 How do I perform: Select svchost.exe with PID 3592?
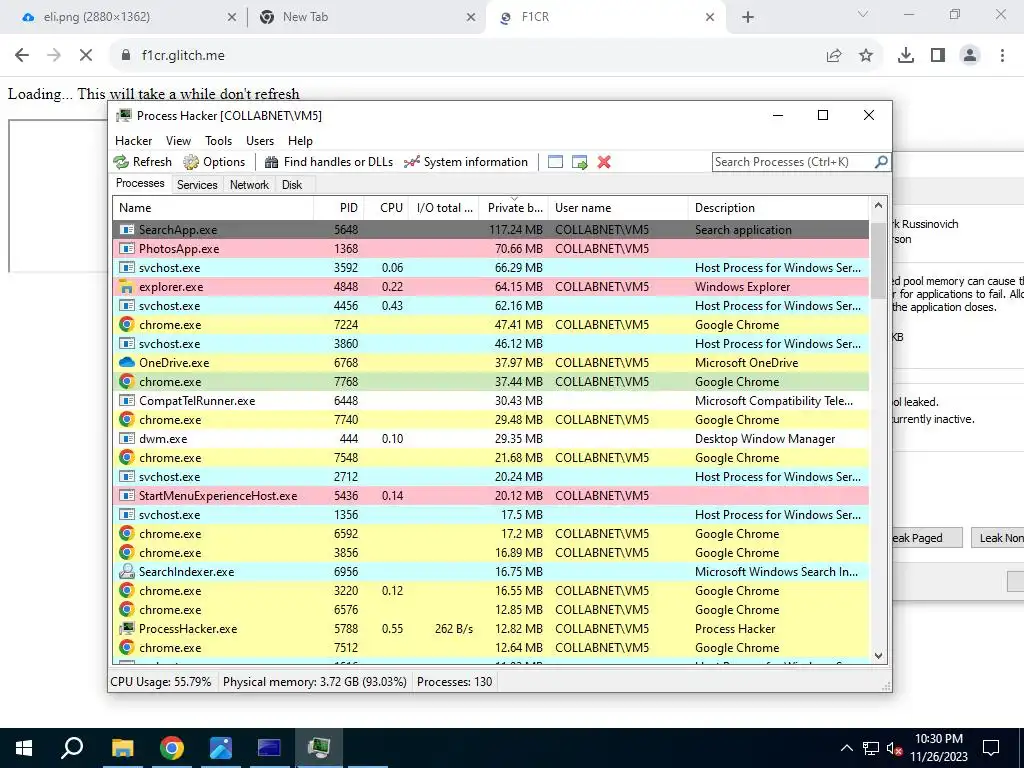point(491,268)
